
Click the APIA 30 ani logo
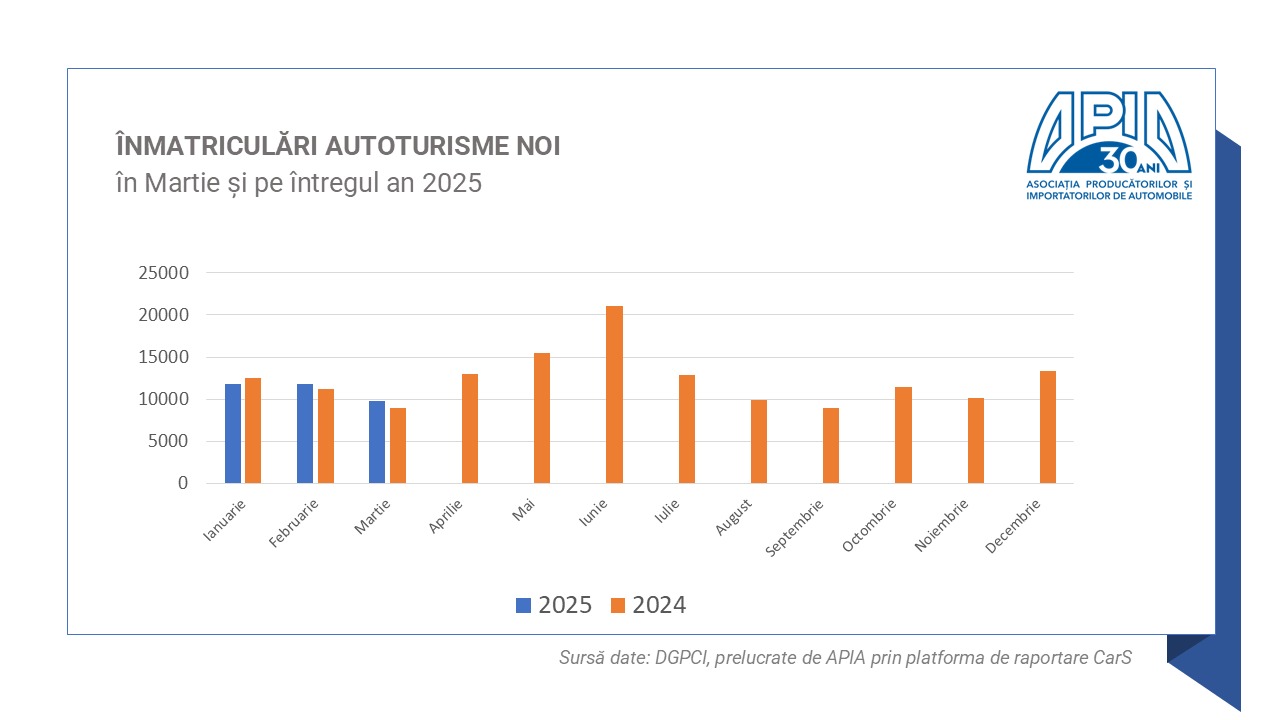pos(1108,146)
